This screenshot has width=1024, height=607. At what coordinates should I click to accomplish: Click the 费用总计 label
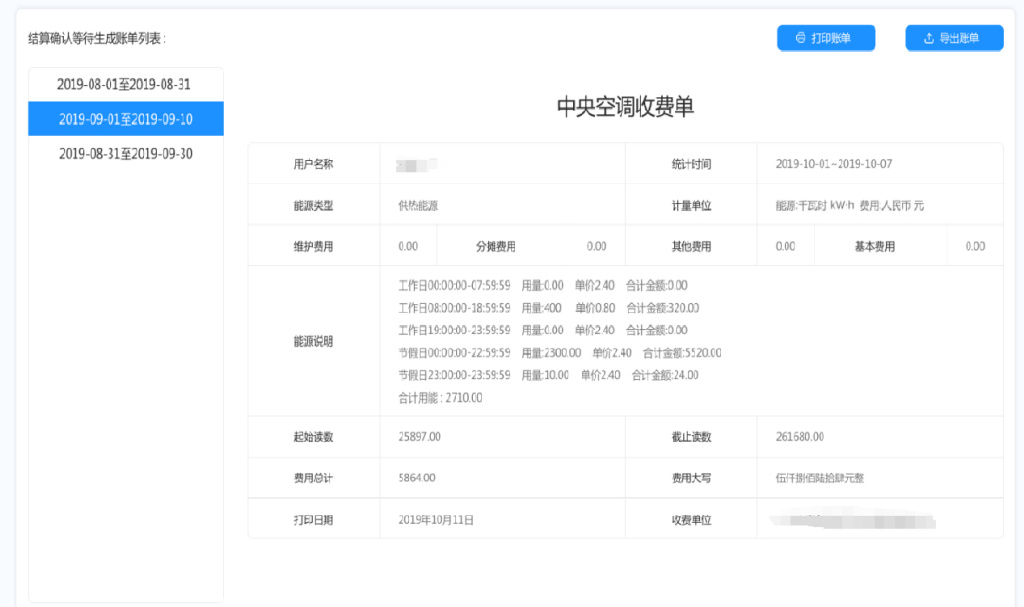click(313, 478)
